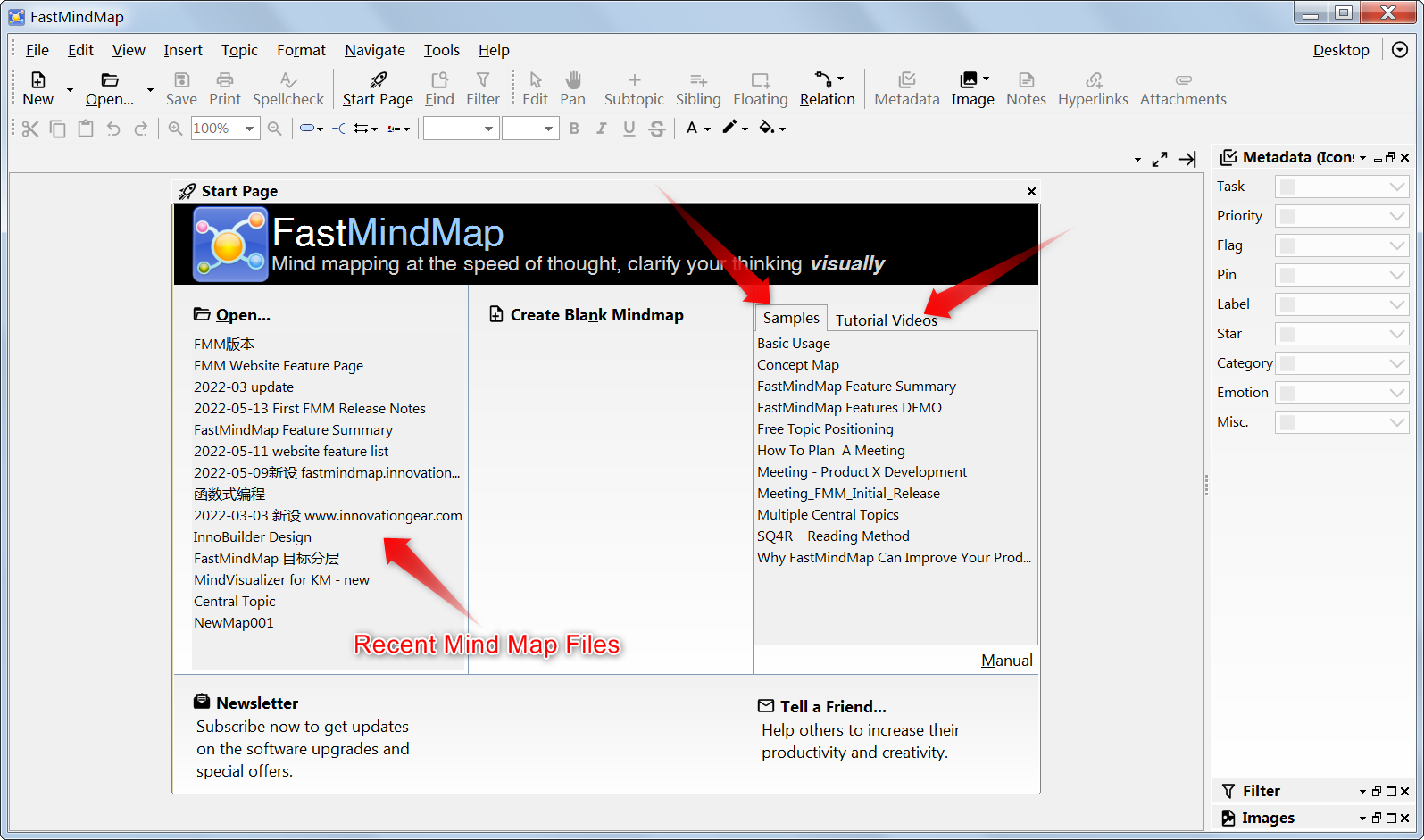Open the Manual link
Viewport: 1424px width, 840px height.
[1007, 661]
